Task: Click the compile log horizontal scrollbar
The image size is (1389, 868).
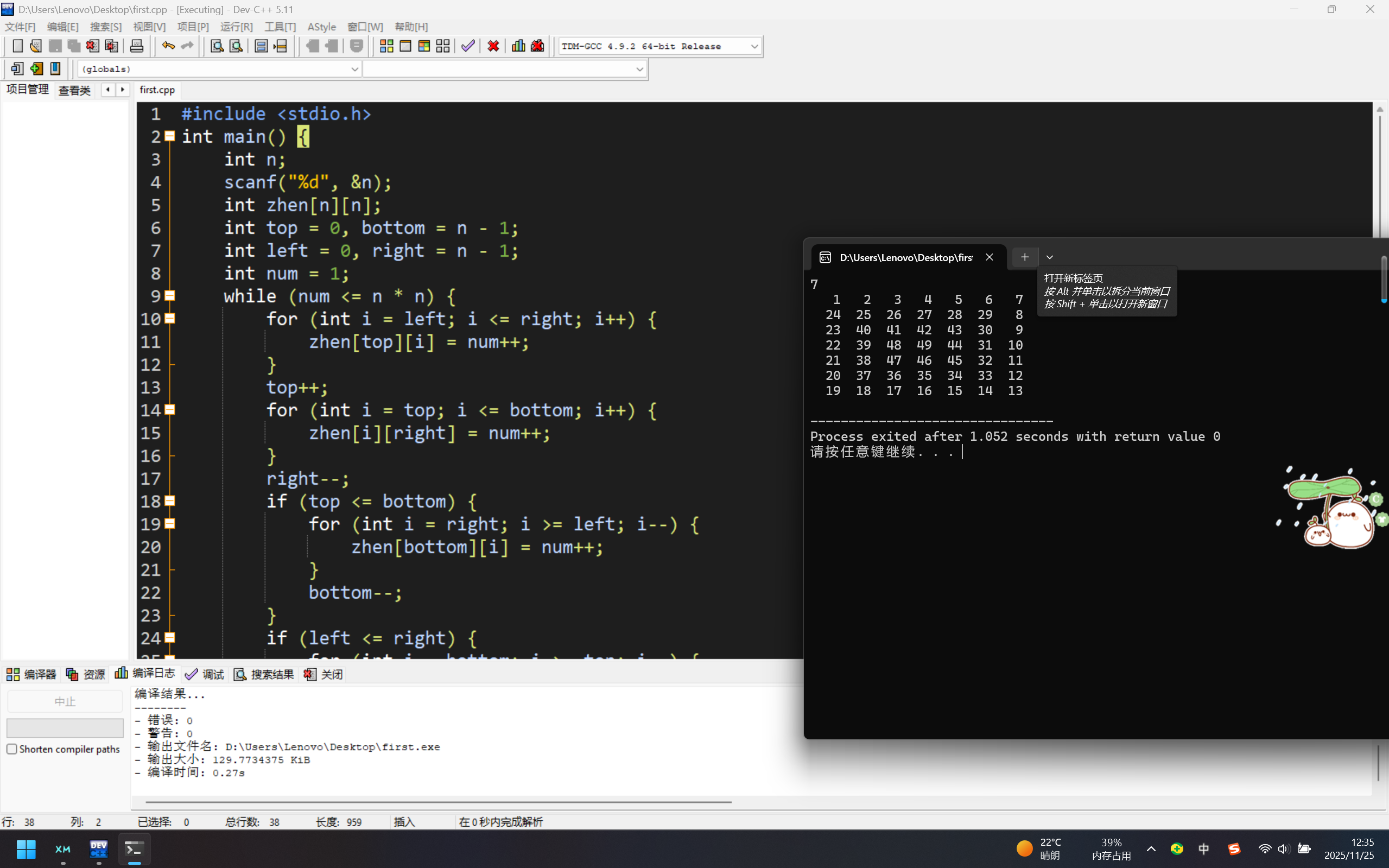Action: click(x=439, y=802)
